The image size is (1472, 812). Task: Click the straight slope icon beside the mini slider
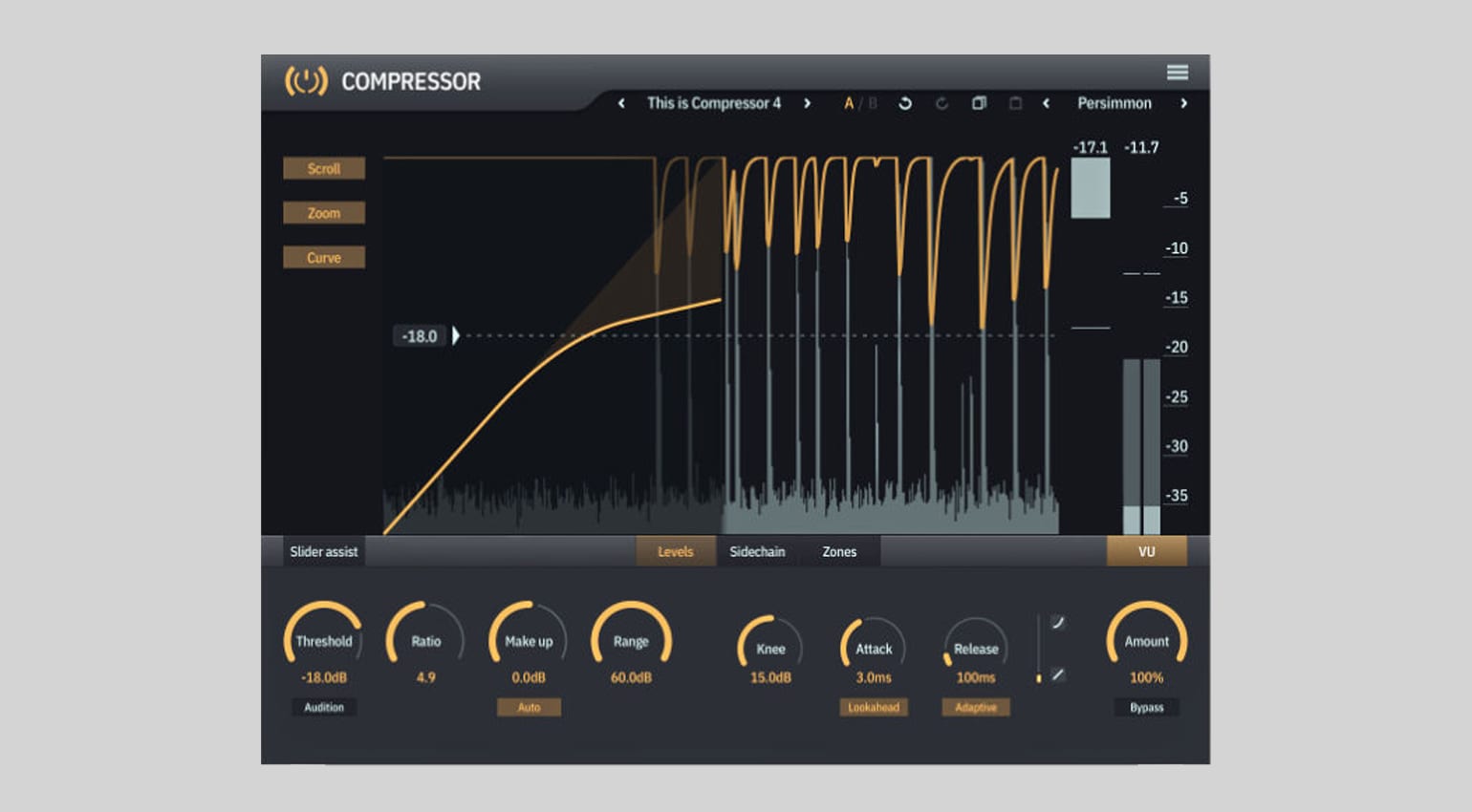click(x=1057, y=674)
